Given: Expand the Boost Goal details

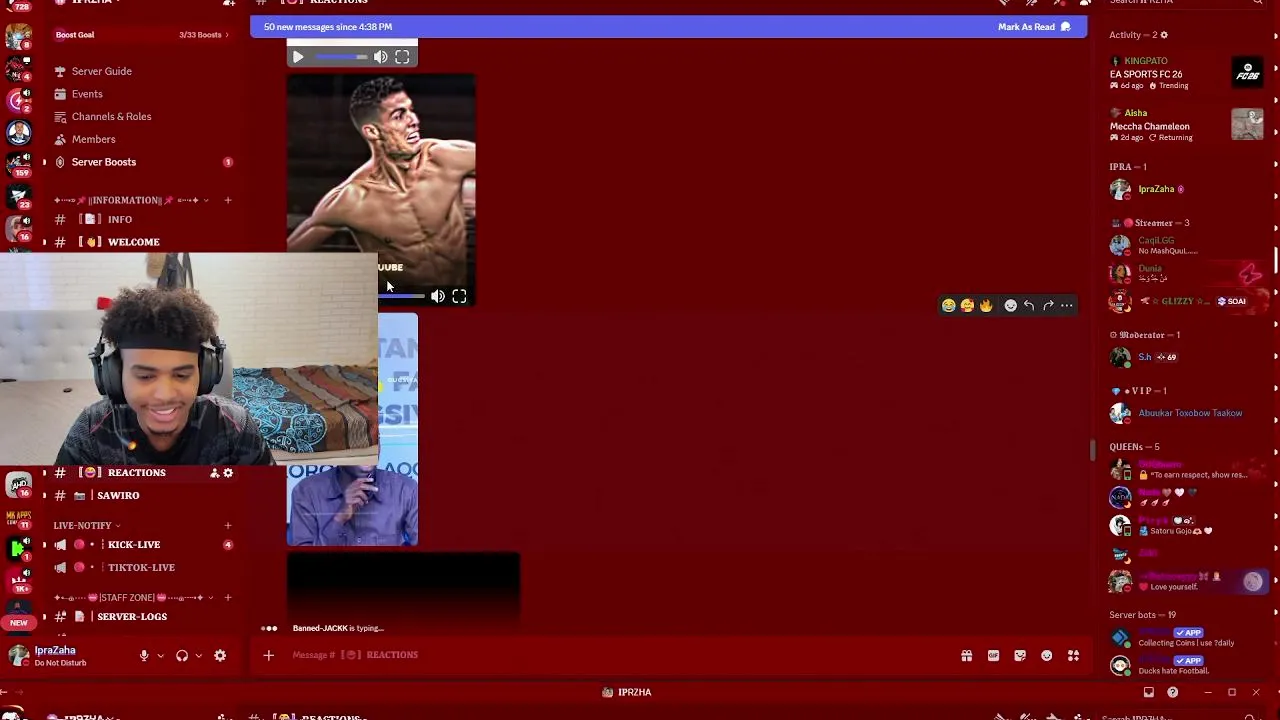Looking at the screenshot, I should (142, 35).
